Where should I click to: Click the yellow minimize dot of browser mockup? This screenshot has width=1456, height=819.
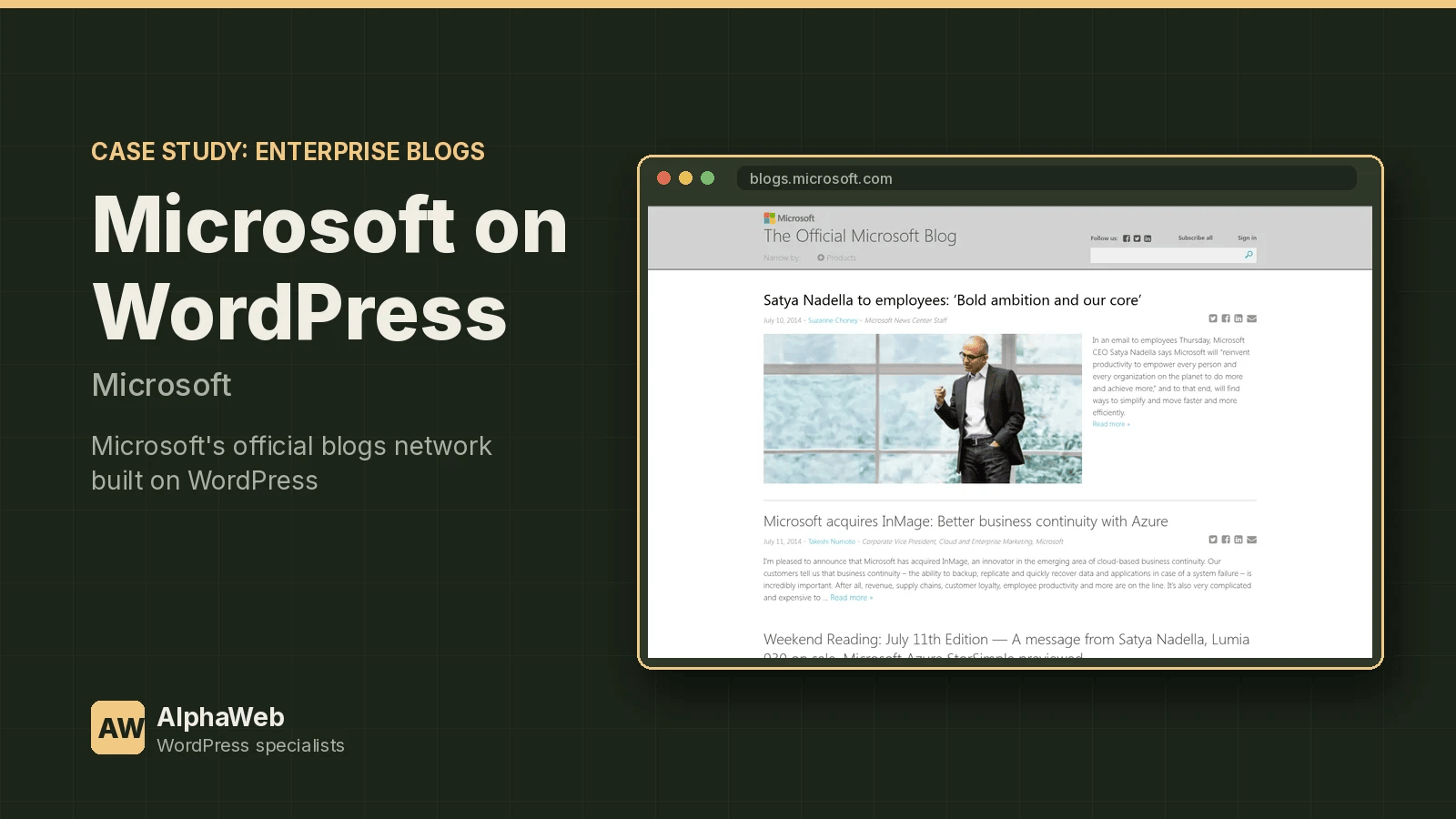pyautogui.click(x=685, y=178)
